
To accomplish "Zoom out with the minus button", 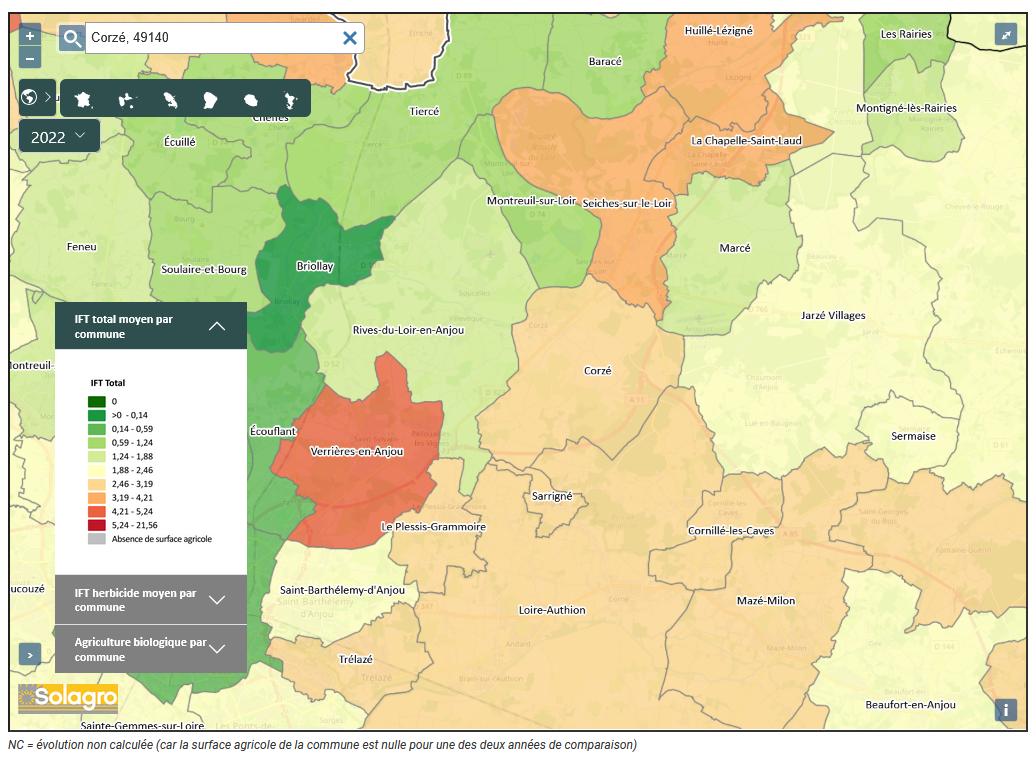I will coord(30,58).
